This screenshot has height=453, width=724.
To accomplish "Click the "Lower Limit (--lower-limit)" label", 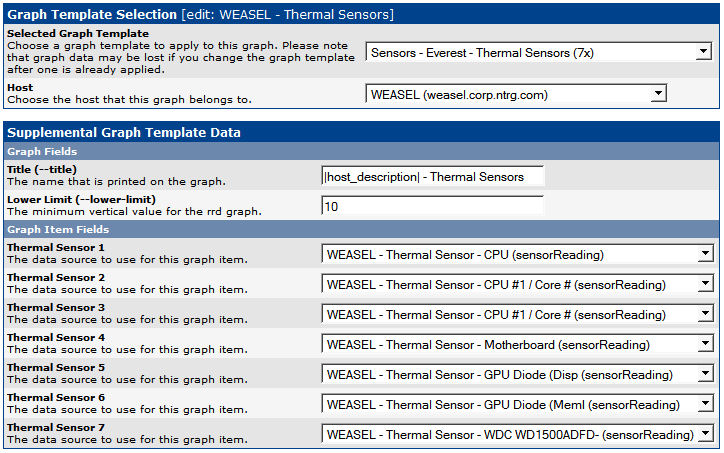I will coord(81,199).
